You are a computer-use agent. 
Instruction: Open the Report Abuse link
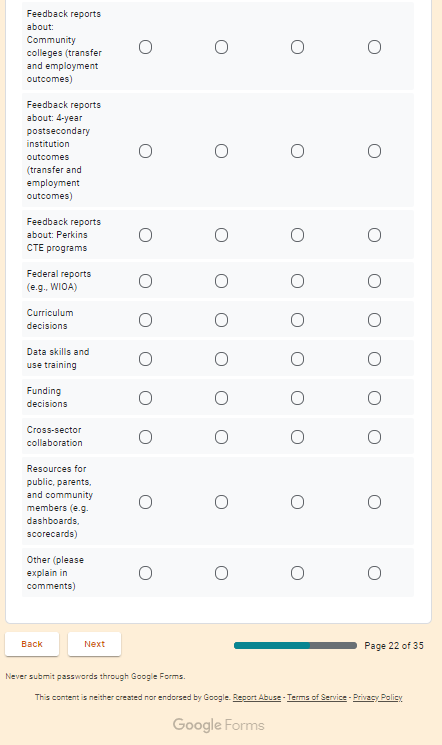(257, 697)
